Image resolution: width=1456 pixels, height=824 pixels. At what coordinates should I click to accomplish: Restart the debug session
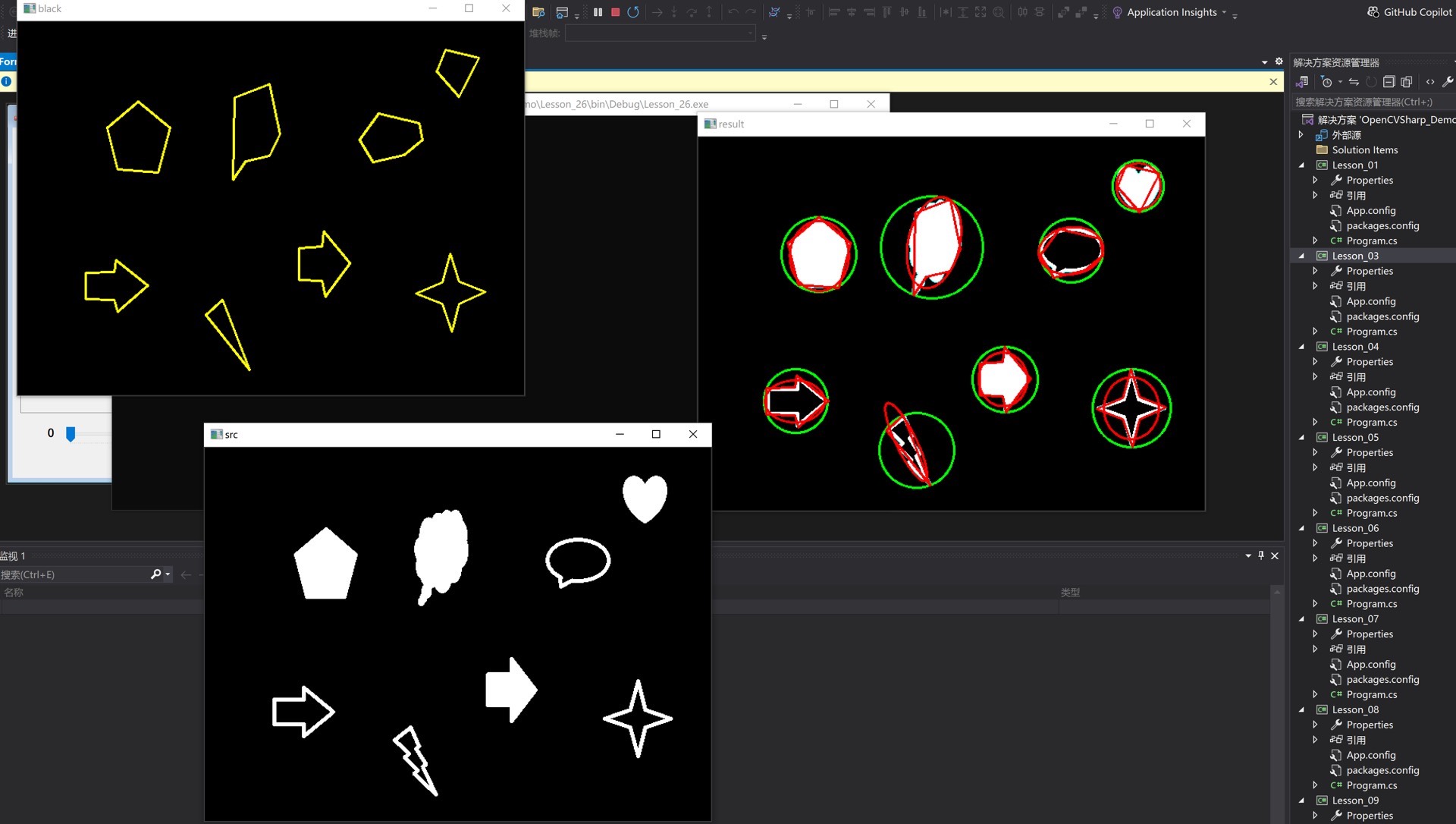(633, 12)
